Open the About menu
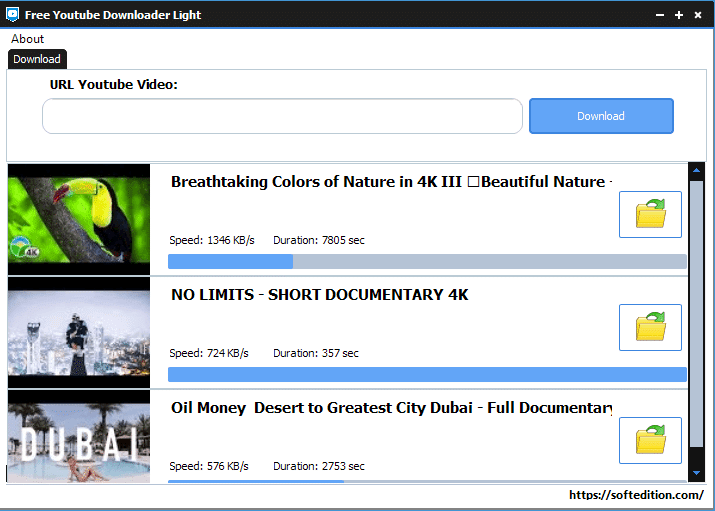The width and height of the screenshot is (715, 511). pyautogui.click(x=27, y=39)
